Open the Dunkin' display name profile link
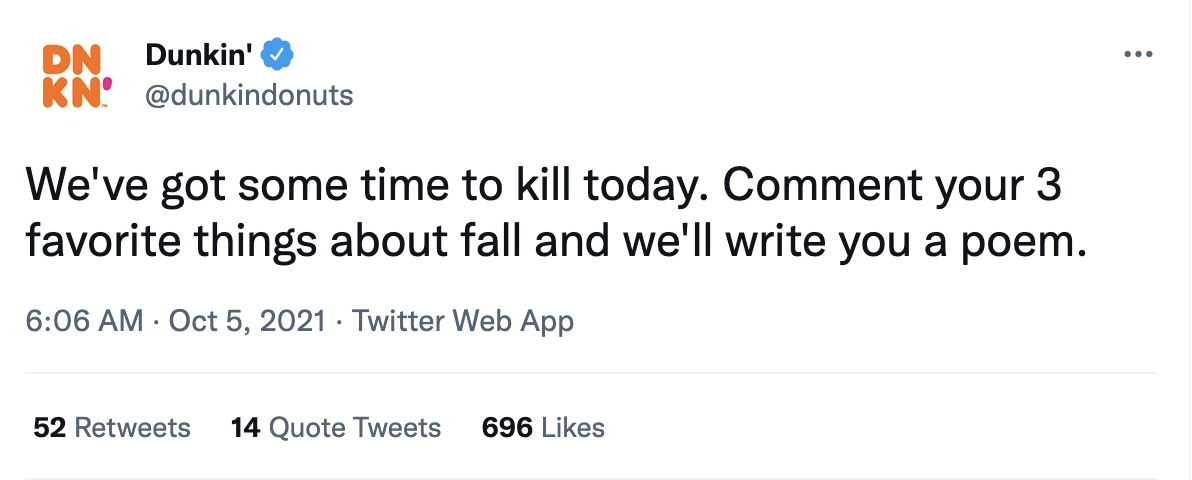1192x480 pixels. click(x=199, y=54)
